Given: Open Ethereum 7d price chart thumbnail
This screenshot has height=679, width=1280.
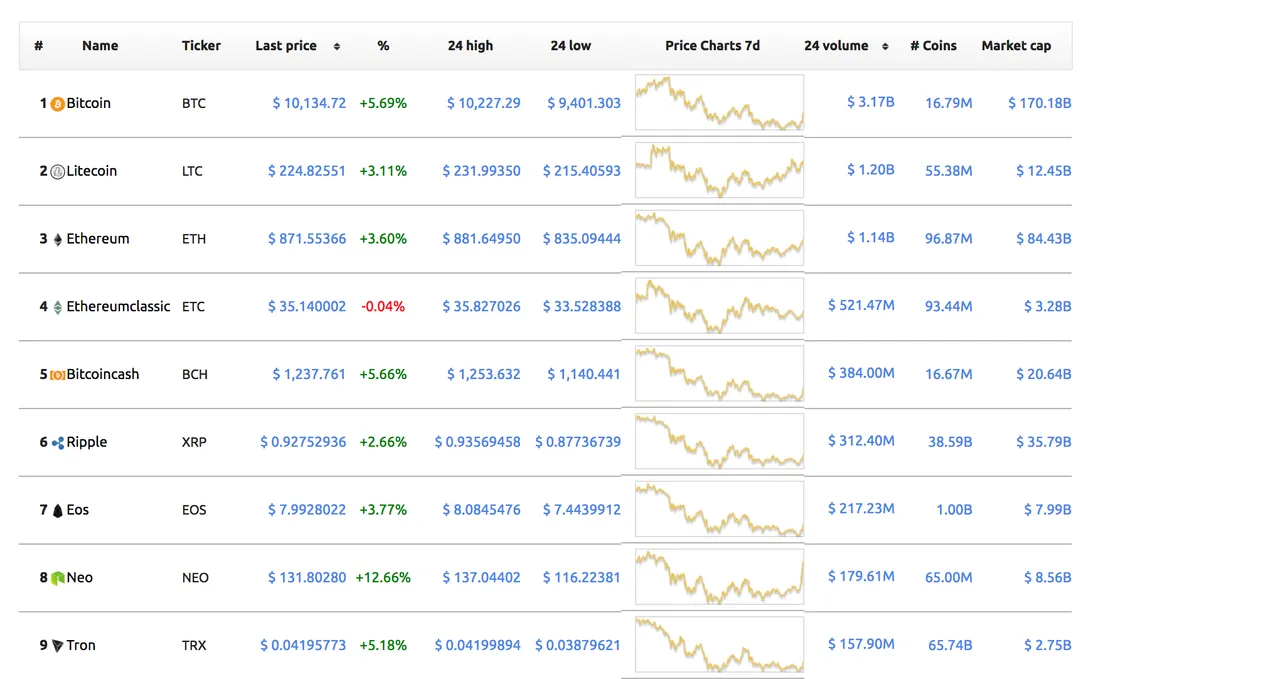Looking at the screenshot, I should point(719,238).
